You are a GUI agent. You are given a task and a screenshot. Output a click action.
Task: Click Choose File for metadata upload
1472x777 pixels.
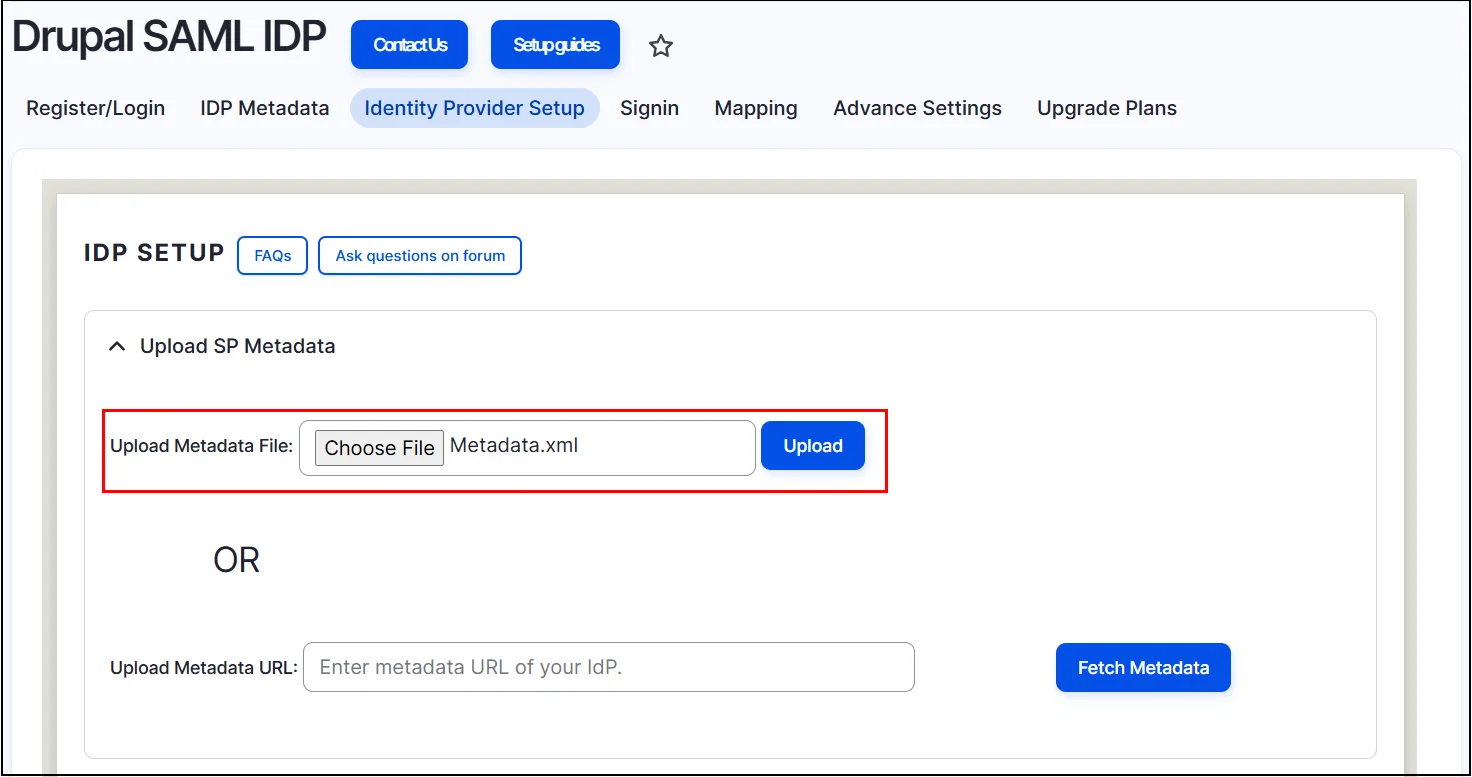380,448
